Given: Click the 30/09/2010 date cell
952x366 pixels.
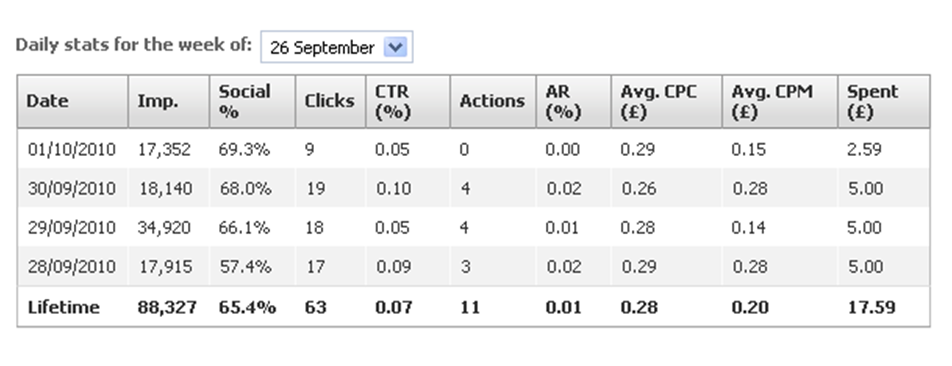Looking at the screenshot, I should 72,189.
